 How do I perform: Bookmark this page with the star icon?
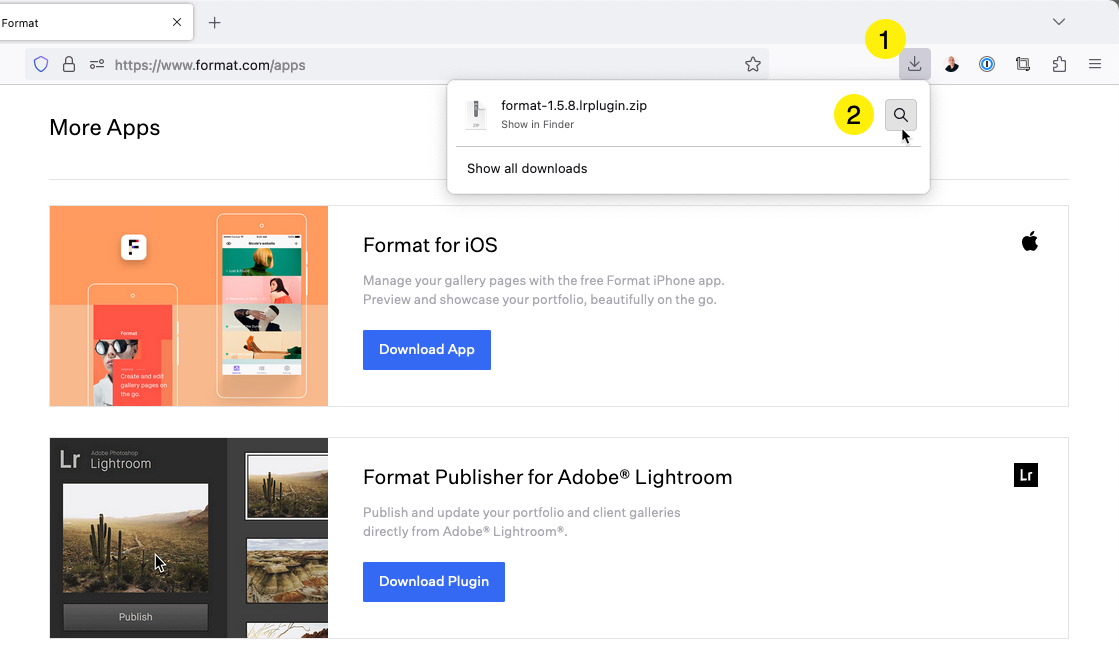coord(752,65)
